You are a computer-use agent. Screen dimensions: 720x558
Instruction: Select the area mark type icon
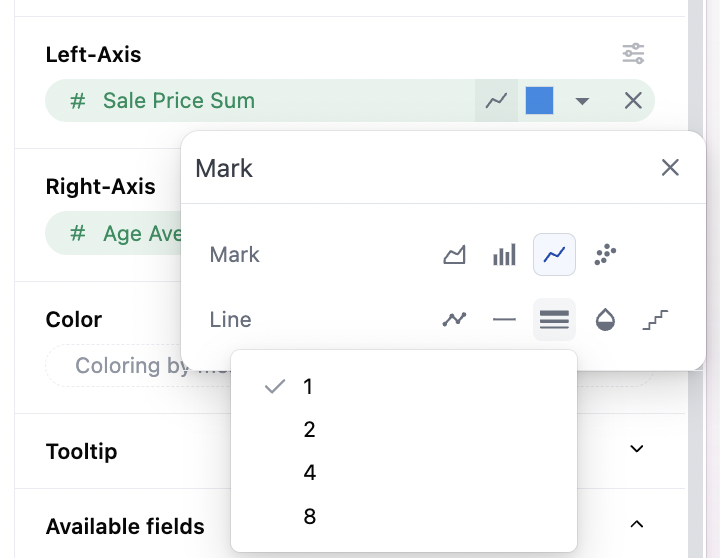(455, 255)
